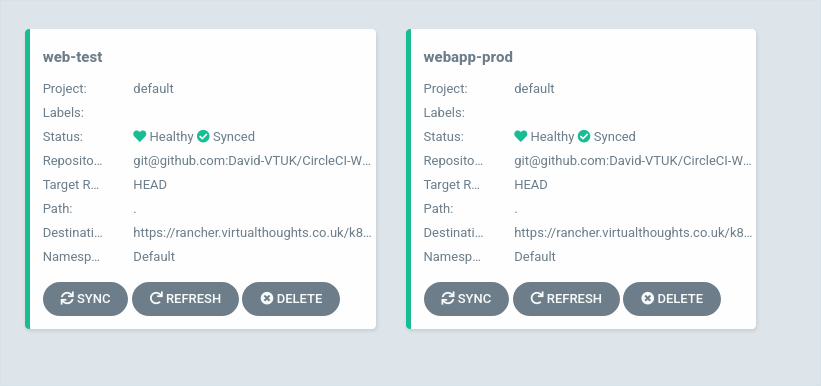Click sync arrows icon in webapp-prod SYNC button
Screen dimensions: 821x386
(x=448, y=299)
